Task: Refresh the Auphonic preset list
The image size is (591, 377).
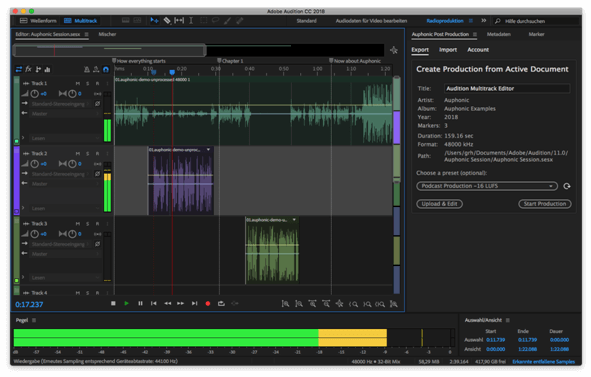Action: (567, 186)
